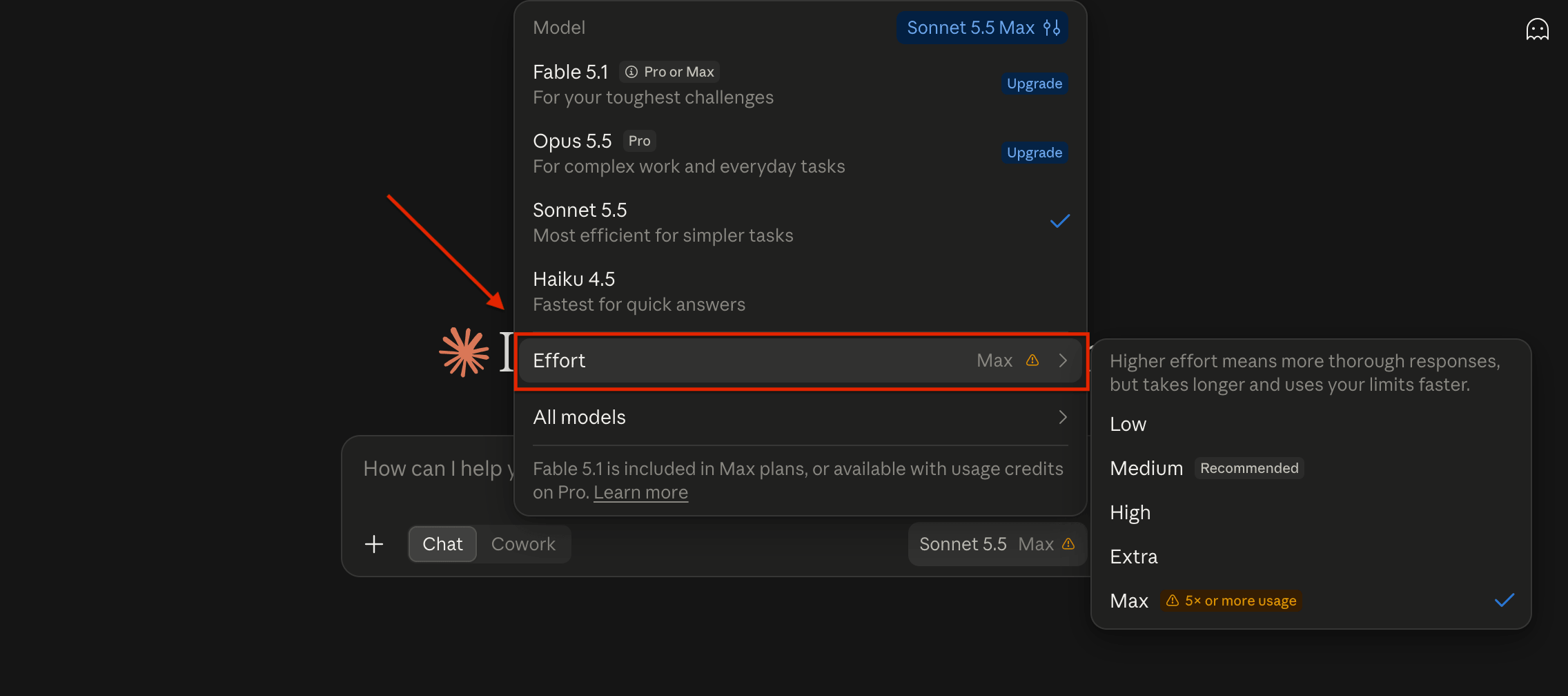Select Extra effort level

(x=1311, y=557)
